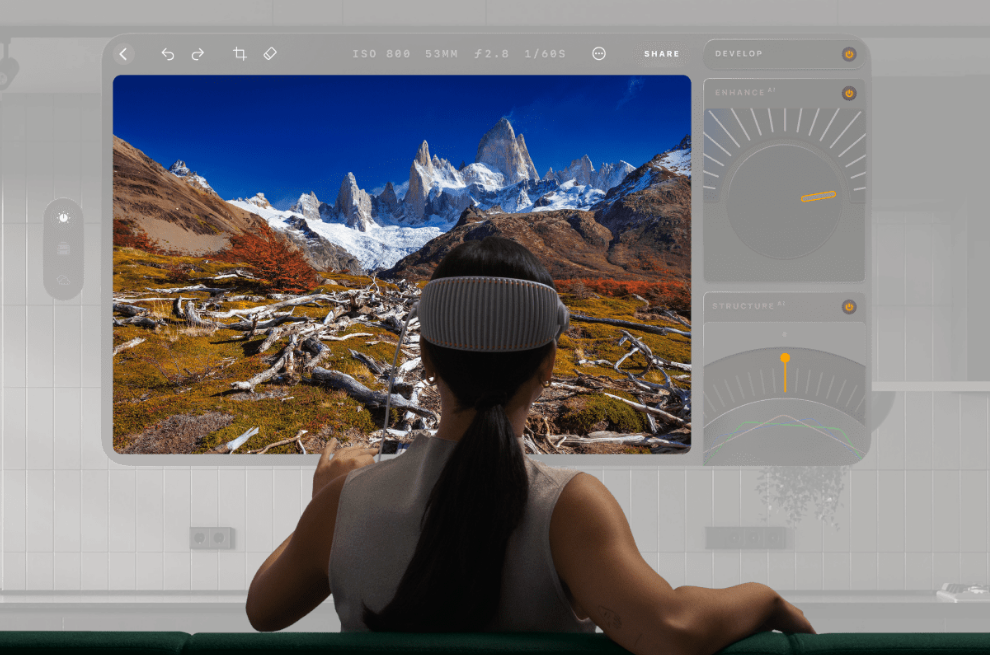The width and height of the screenshot is (990, 655).
Task: Open the three-dot more options menu
Action: 599,54
